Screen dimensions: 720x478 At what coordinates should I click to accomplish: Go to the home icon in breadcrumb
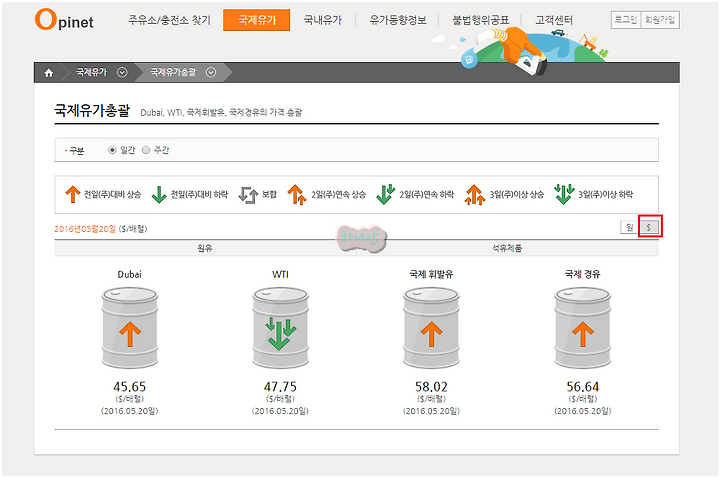tap(49, 73)
